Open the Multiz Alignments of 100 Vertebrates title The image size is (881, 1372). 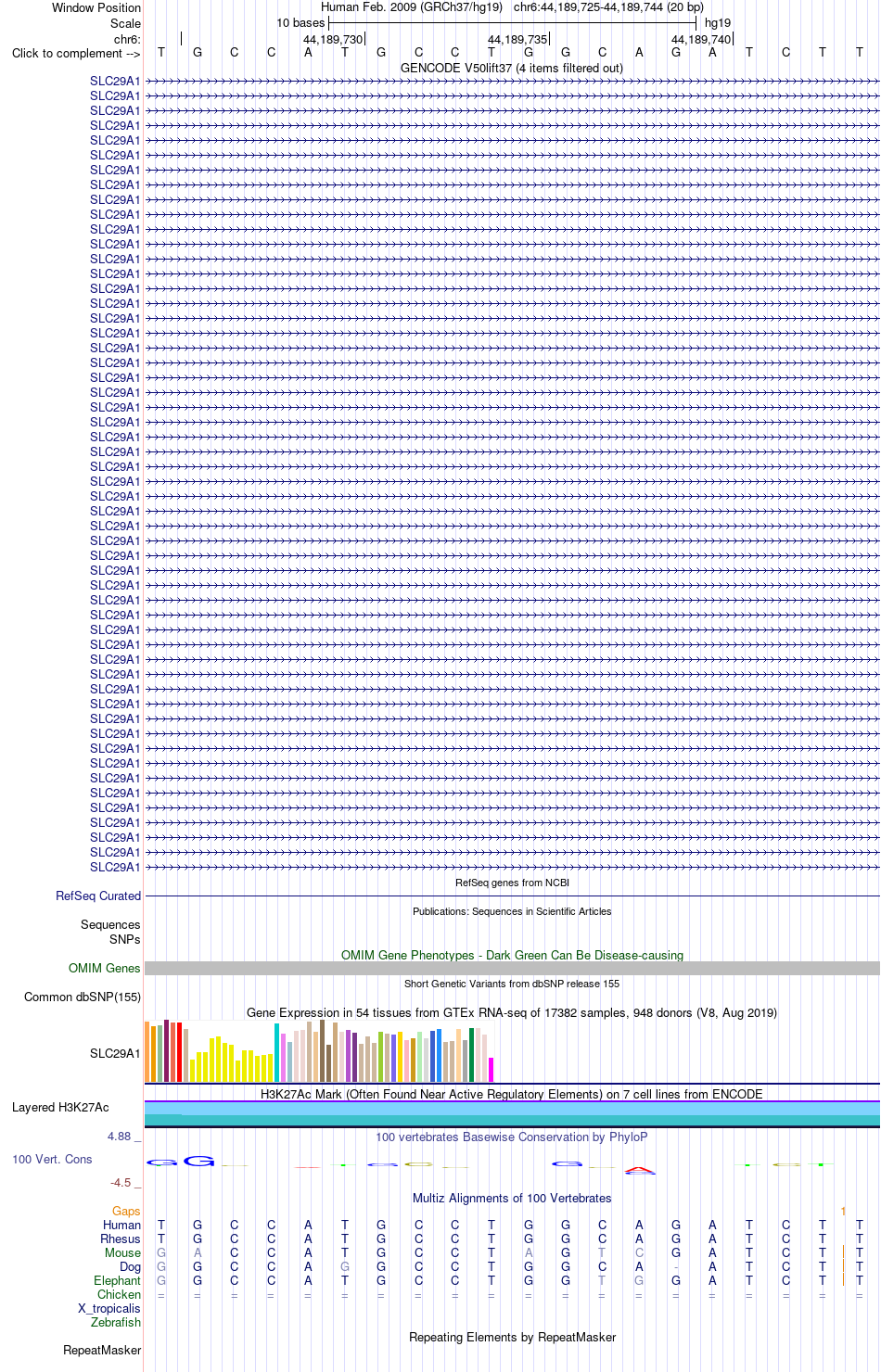512,1198
